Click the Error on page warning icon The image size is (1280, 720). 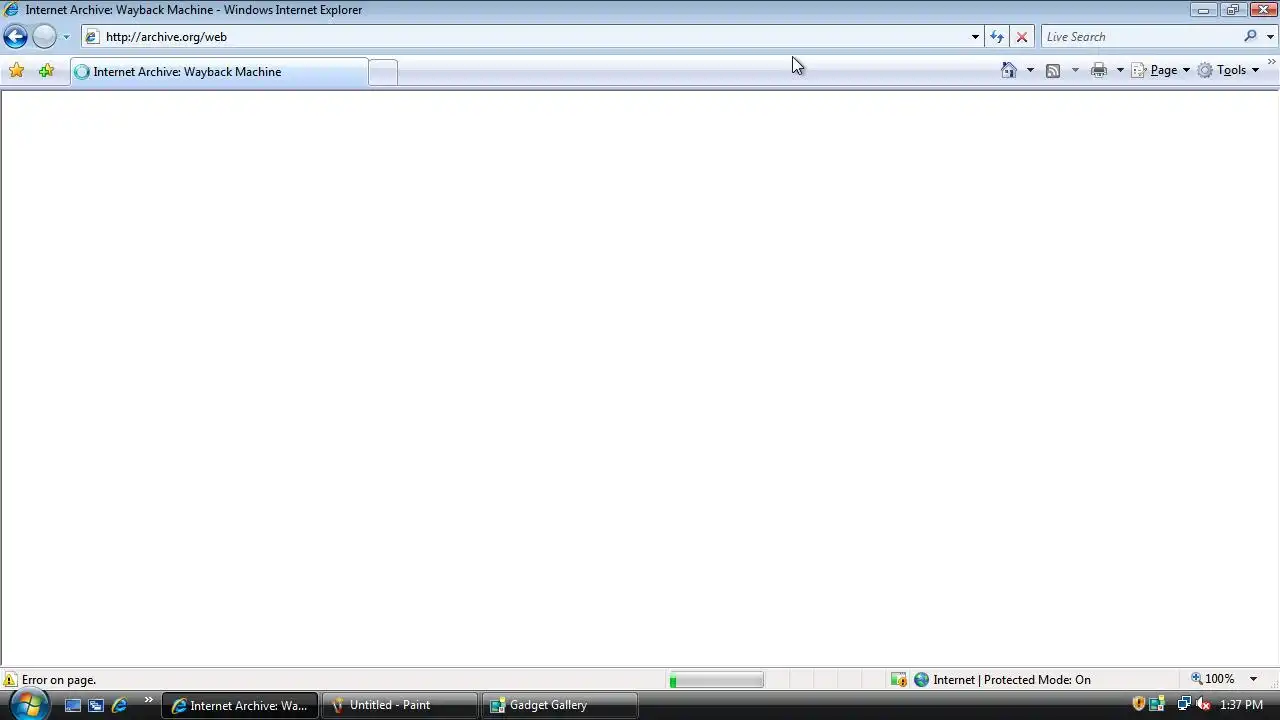10,680
